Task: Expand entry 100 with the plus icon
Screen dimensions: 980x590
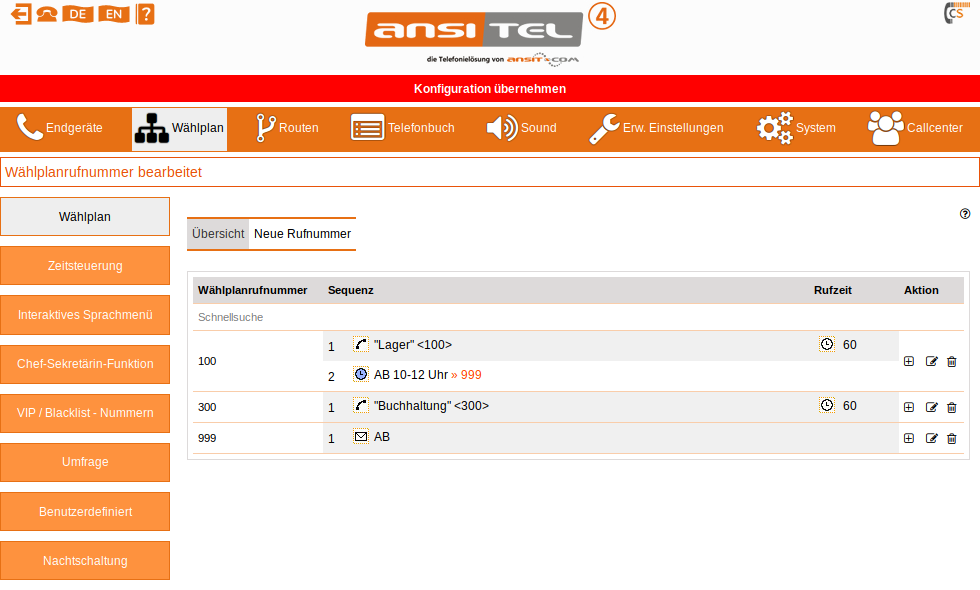Action: (x=909, y=361)
